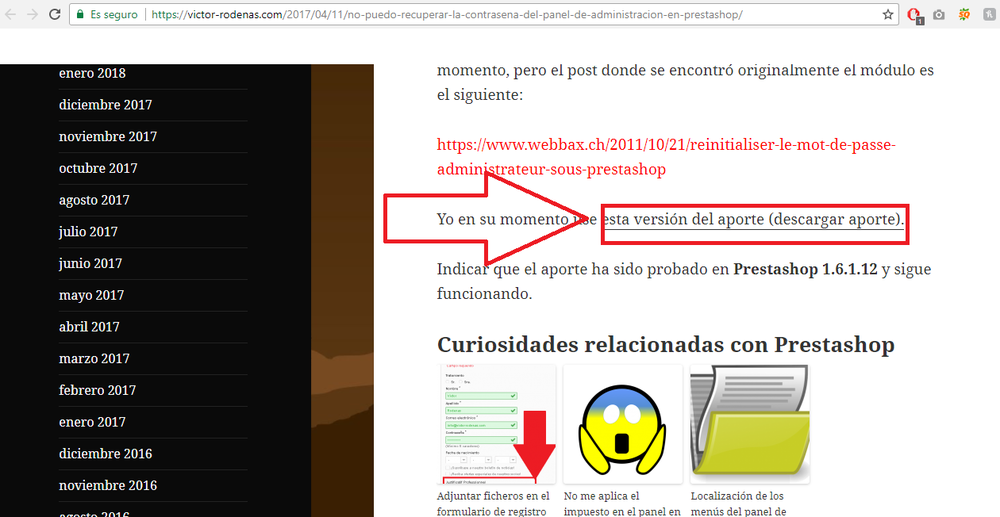Click the browser back arrow

tap(11, 14)
